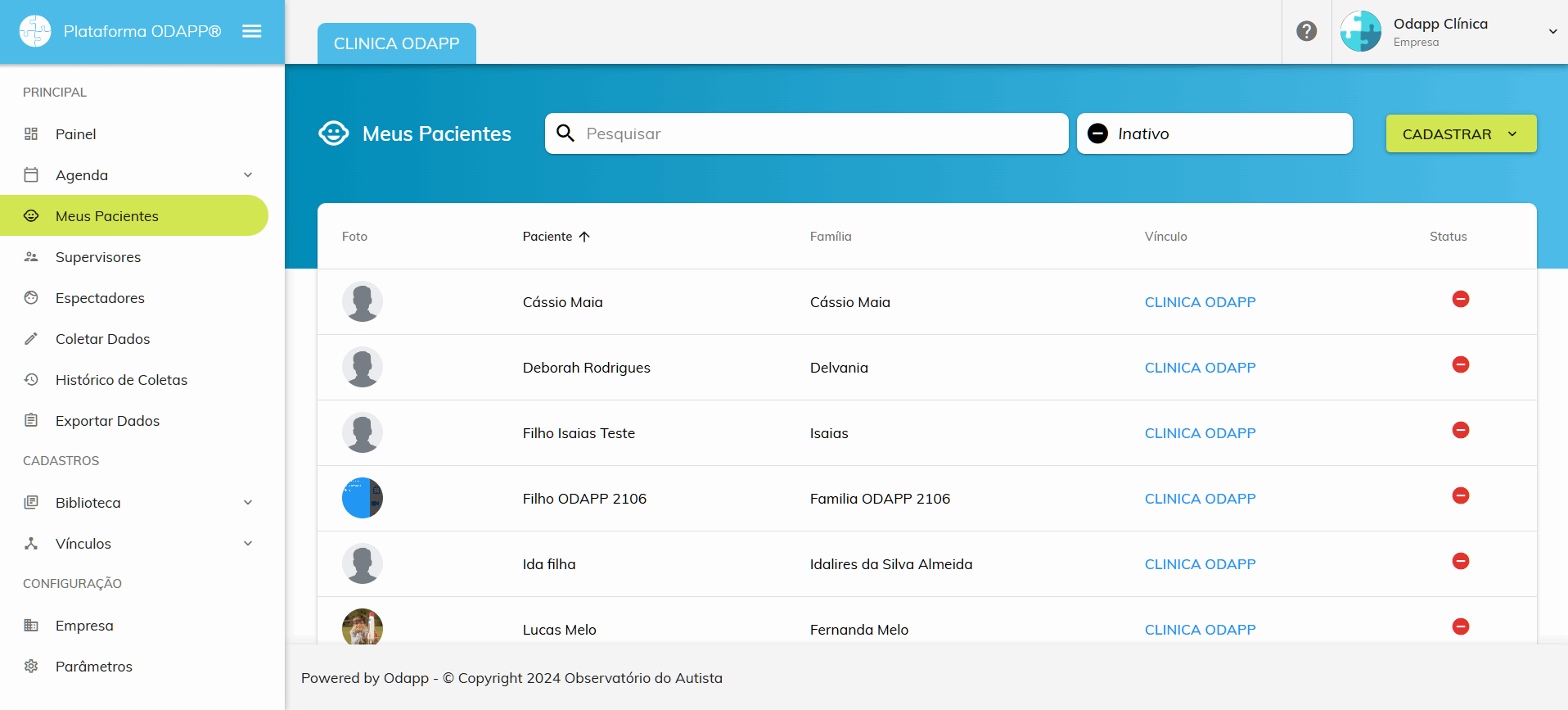Toggle inactive status for Cássio Maia
Viewport: 1568px width, 710px height.
[x=1461, y=299]
